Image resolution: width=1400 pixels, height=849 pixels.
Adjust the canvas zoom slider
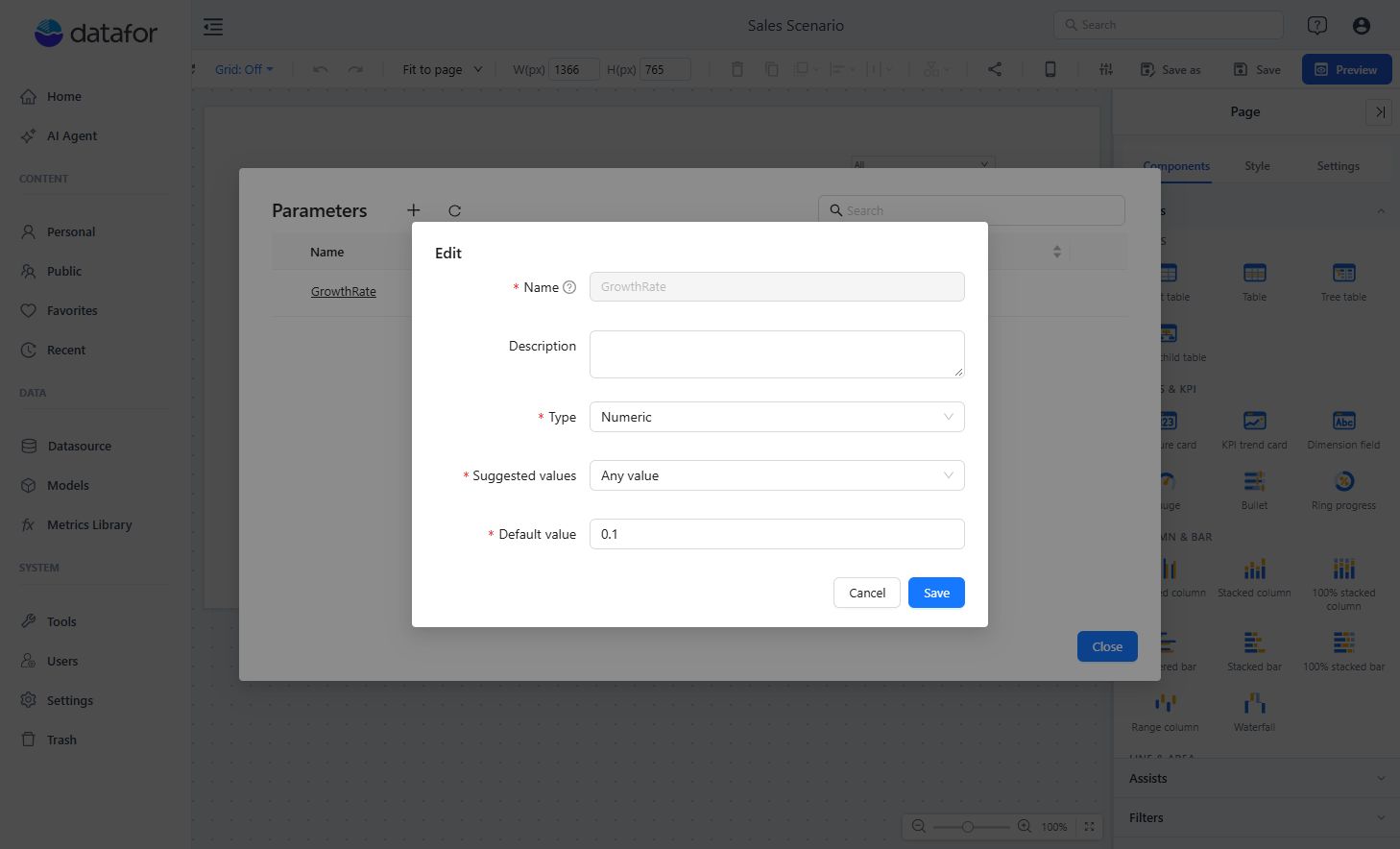pos(971,826)
